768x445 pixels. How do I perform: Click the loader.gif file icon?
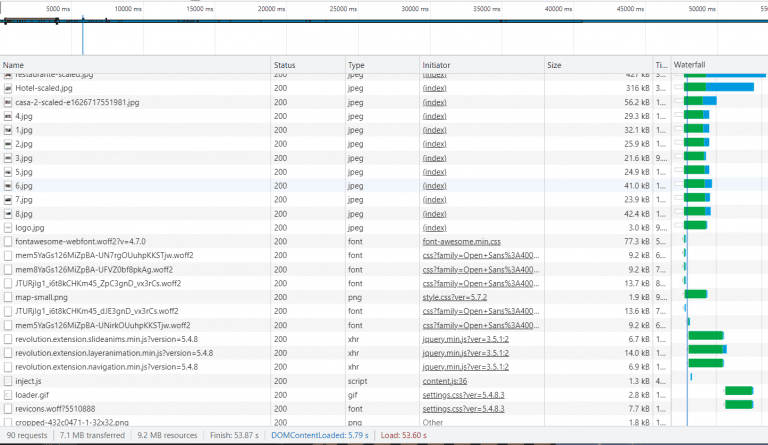click(x=8, y=395)
